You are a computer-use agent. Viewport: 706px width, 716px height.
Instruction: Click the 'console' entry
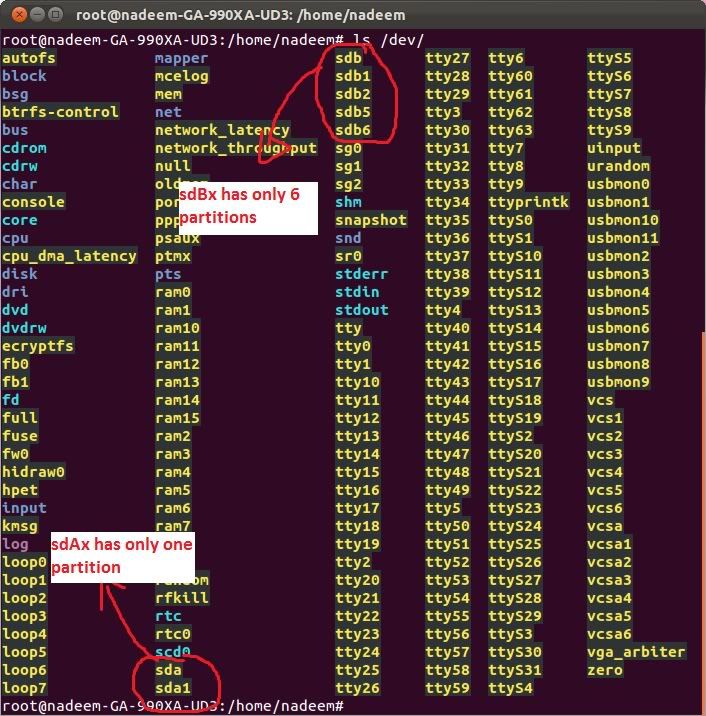tap(33, 202)
